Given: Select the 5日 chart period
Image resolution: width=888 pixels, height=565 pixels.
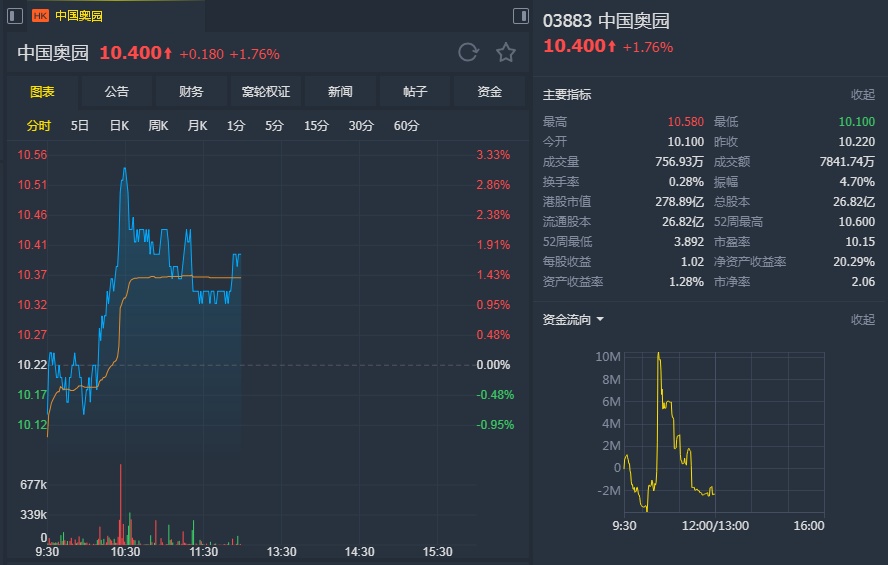Looking at the screenshot, I should point(80,126).
